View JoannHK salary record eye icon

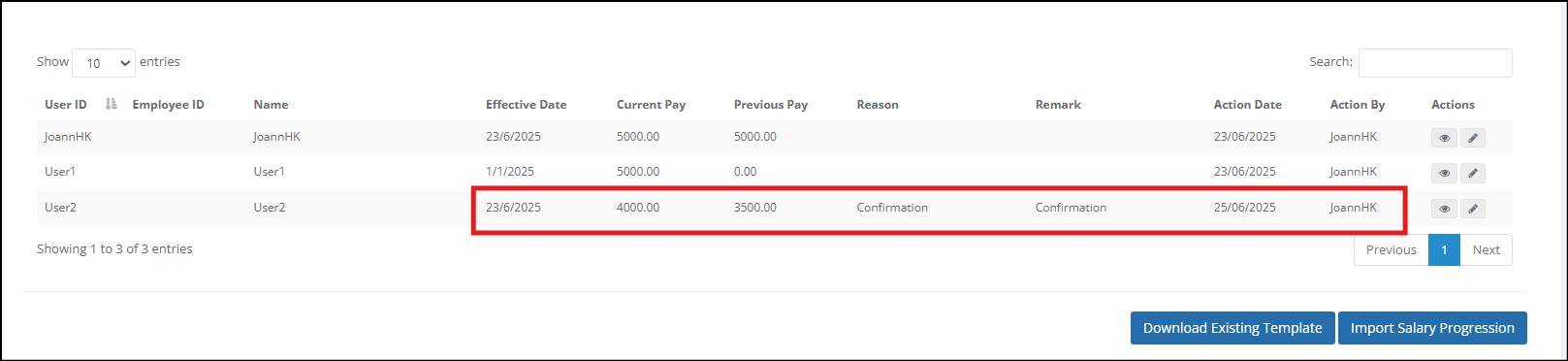pos(1444,138)
